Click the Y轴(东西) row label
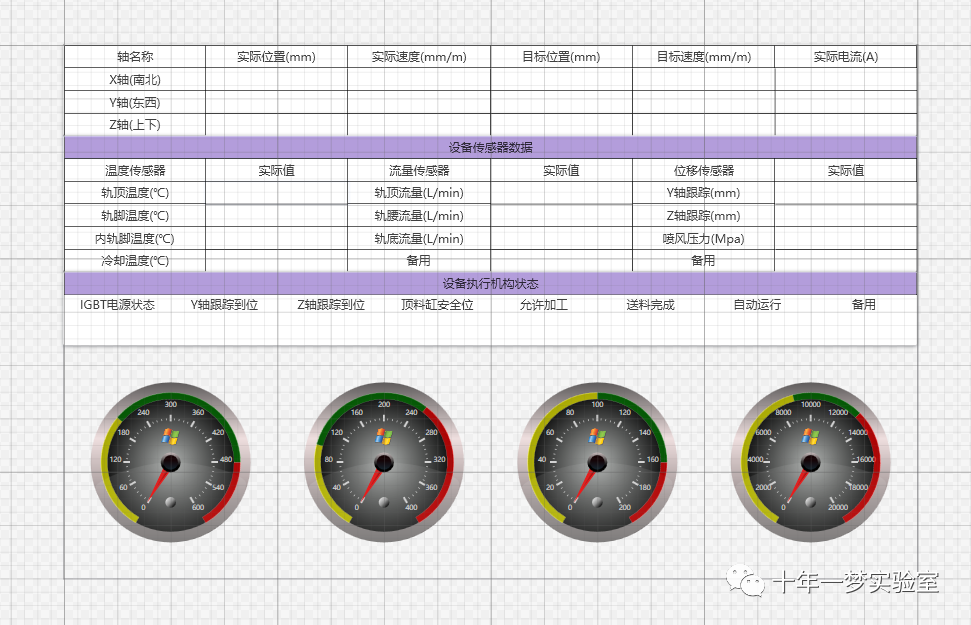971x625 pixels. click(135, 103)
